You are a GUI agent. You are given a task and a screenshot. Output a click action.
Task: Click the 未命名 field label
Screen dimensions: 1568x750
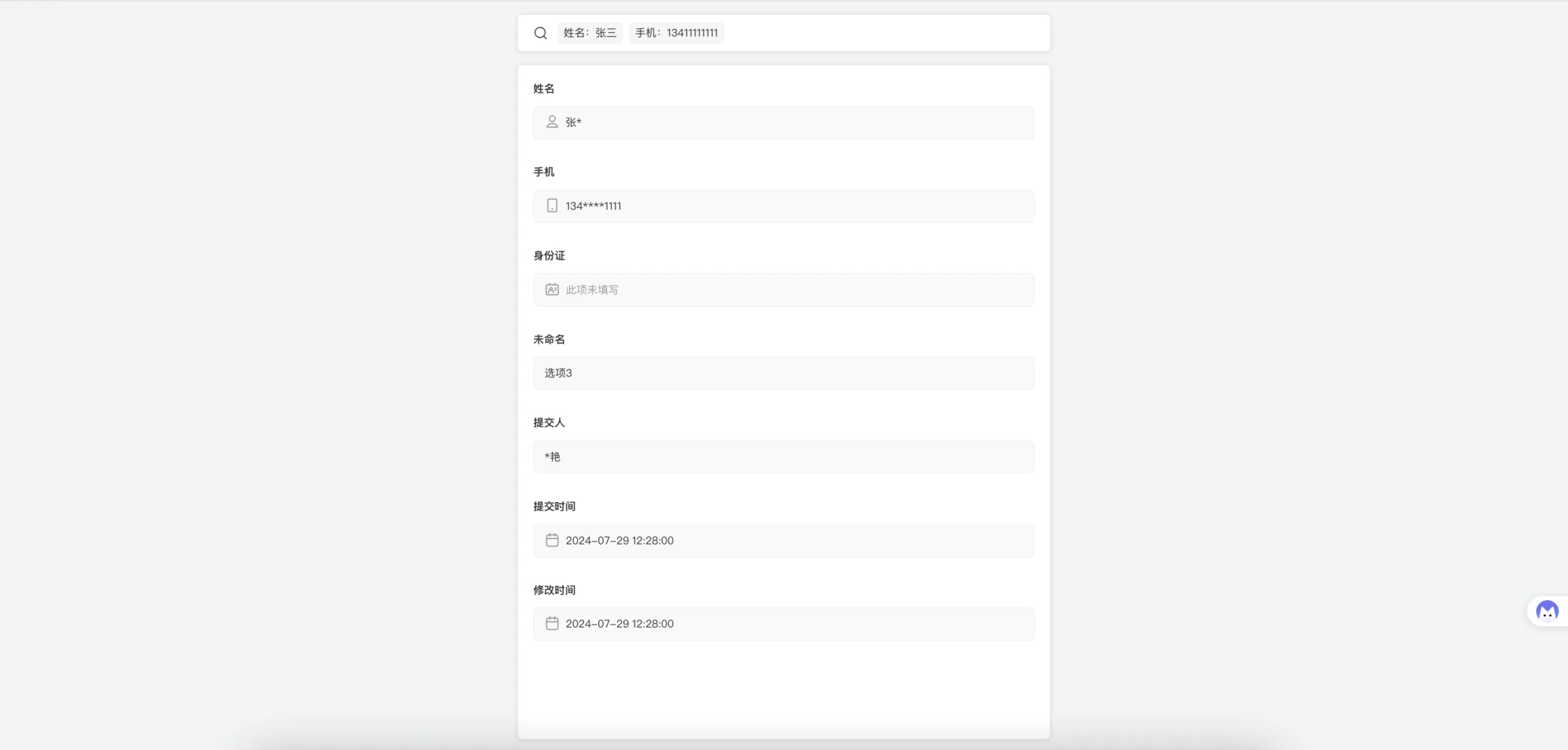pyautogui.click(x=549, y=340)
